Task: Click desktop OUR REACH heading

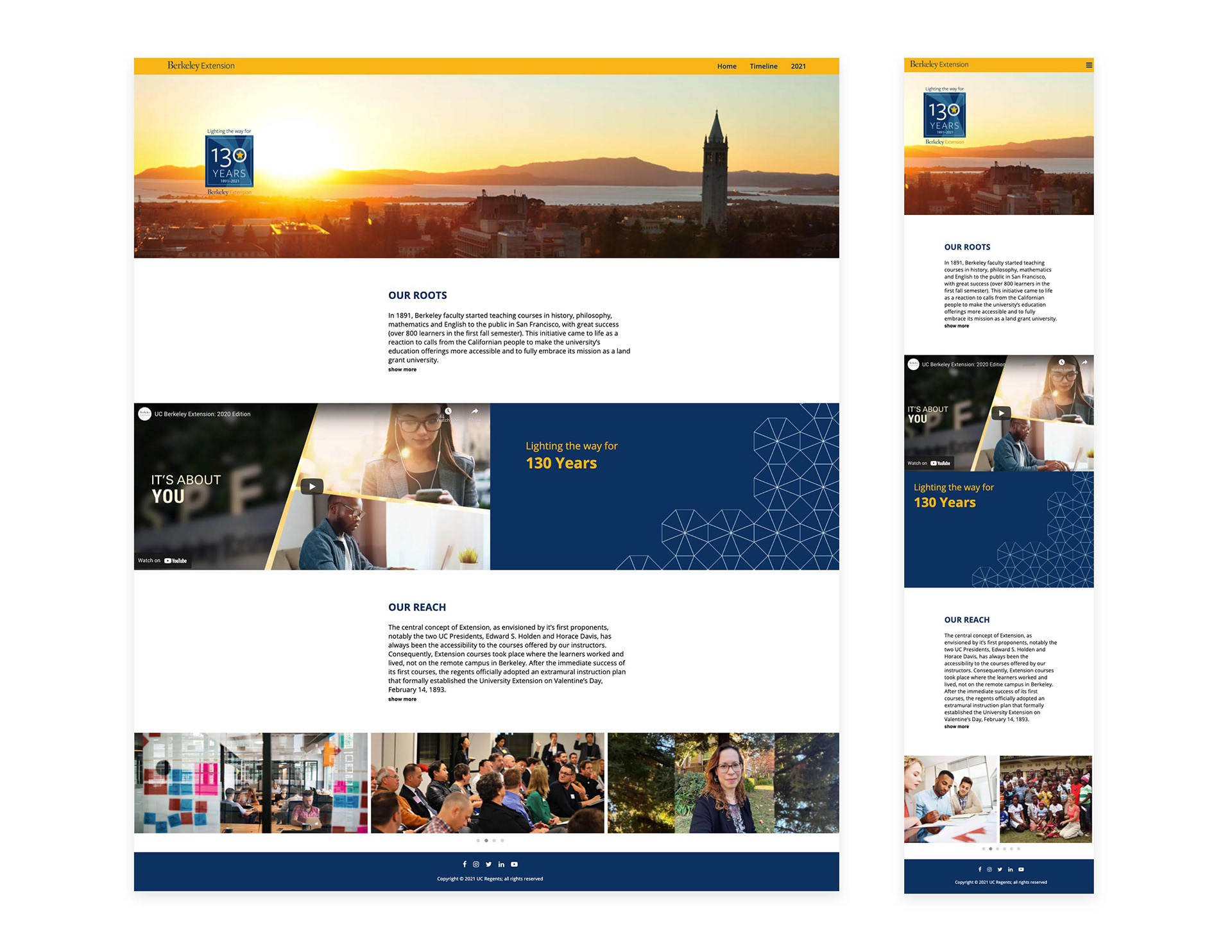Action: point(417,607)
